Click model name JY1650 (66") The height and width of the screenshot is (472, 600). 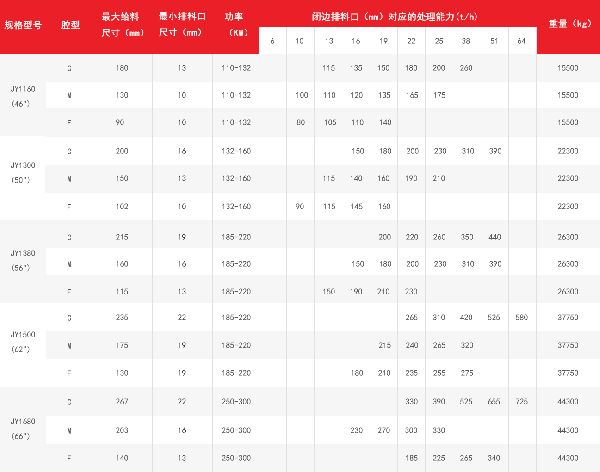point(23,429)
